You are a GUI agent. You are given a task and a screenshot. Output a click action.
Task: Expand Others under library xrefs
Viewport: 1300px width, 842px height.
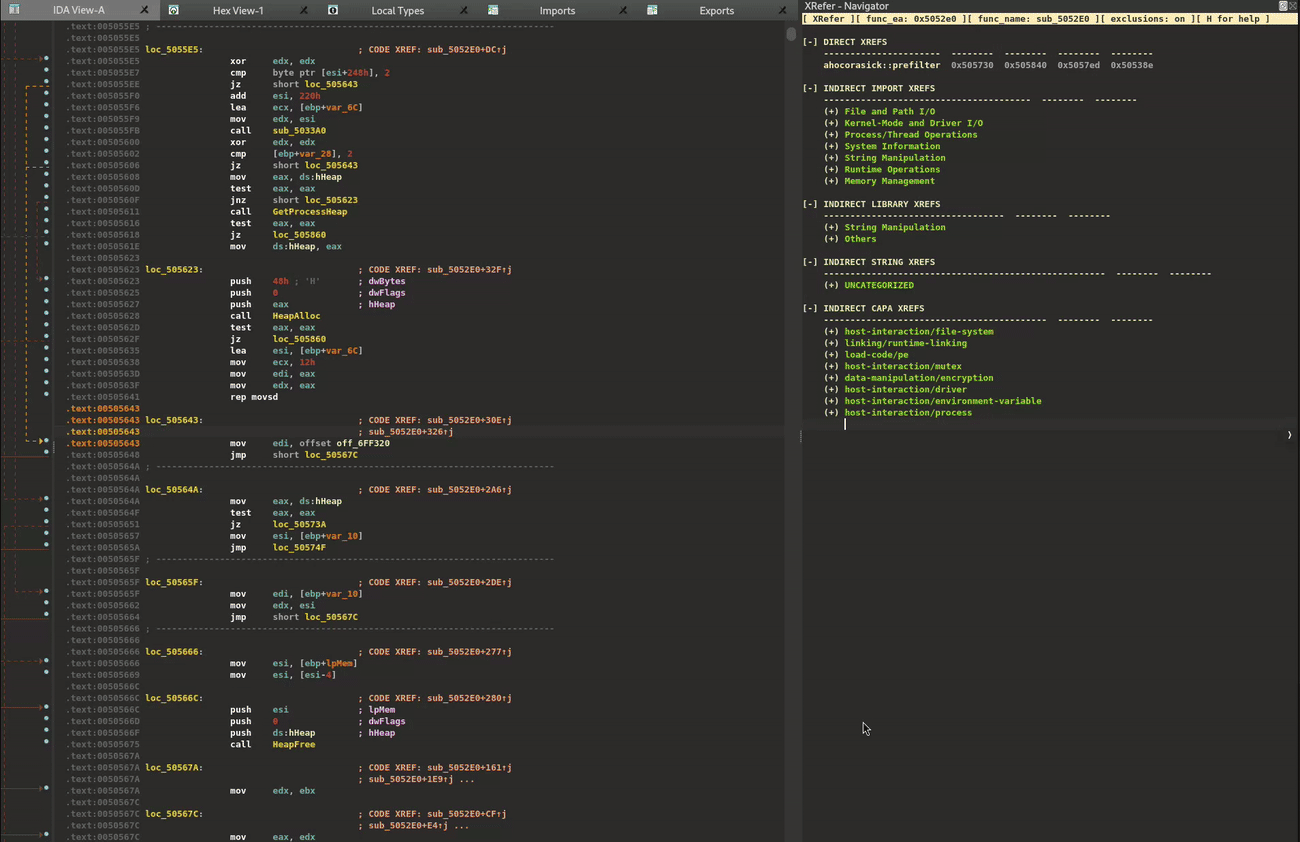pos(831,239)
